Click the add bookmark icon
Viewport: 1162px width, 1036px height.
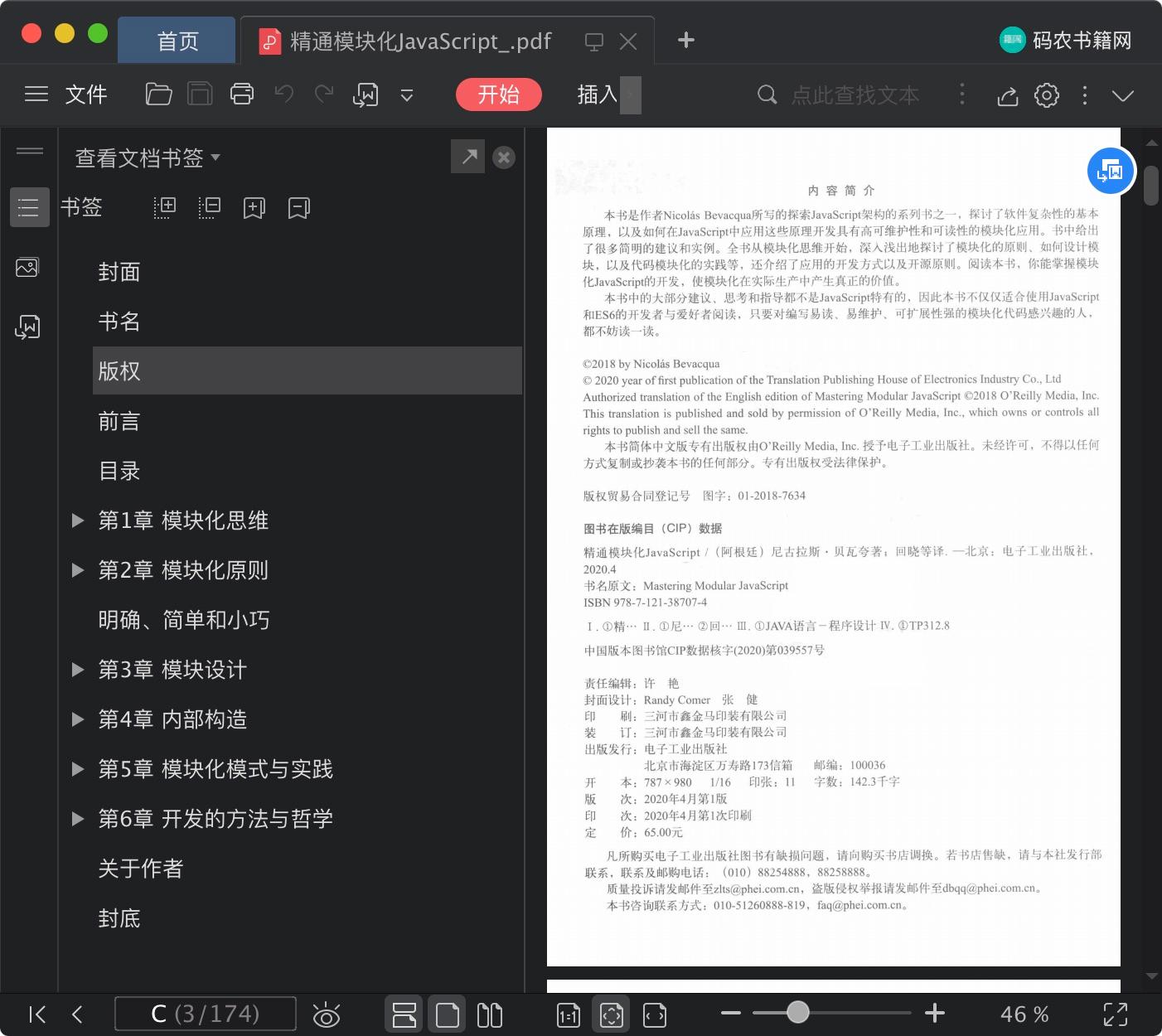[x=254, y=208]
